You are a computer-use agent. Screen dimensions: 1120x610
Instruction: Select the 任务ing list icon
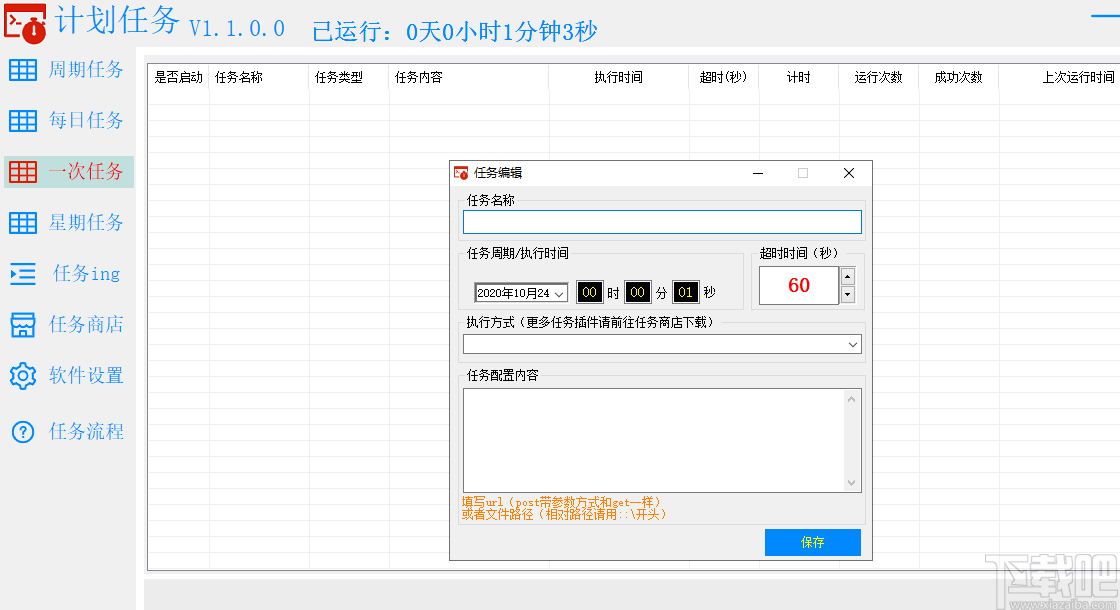pos(22,273)
